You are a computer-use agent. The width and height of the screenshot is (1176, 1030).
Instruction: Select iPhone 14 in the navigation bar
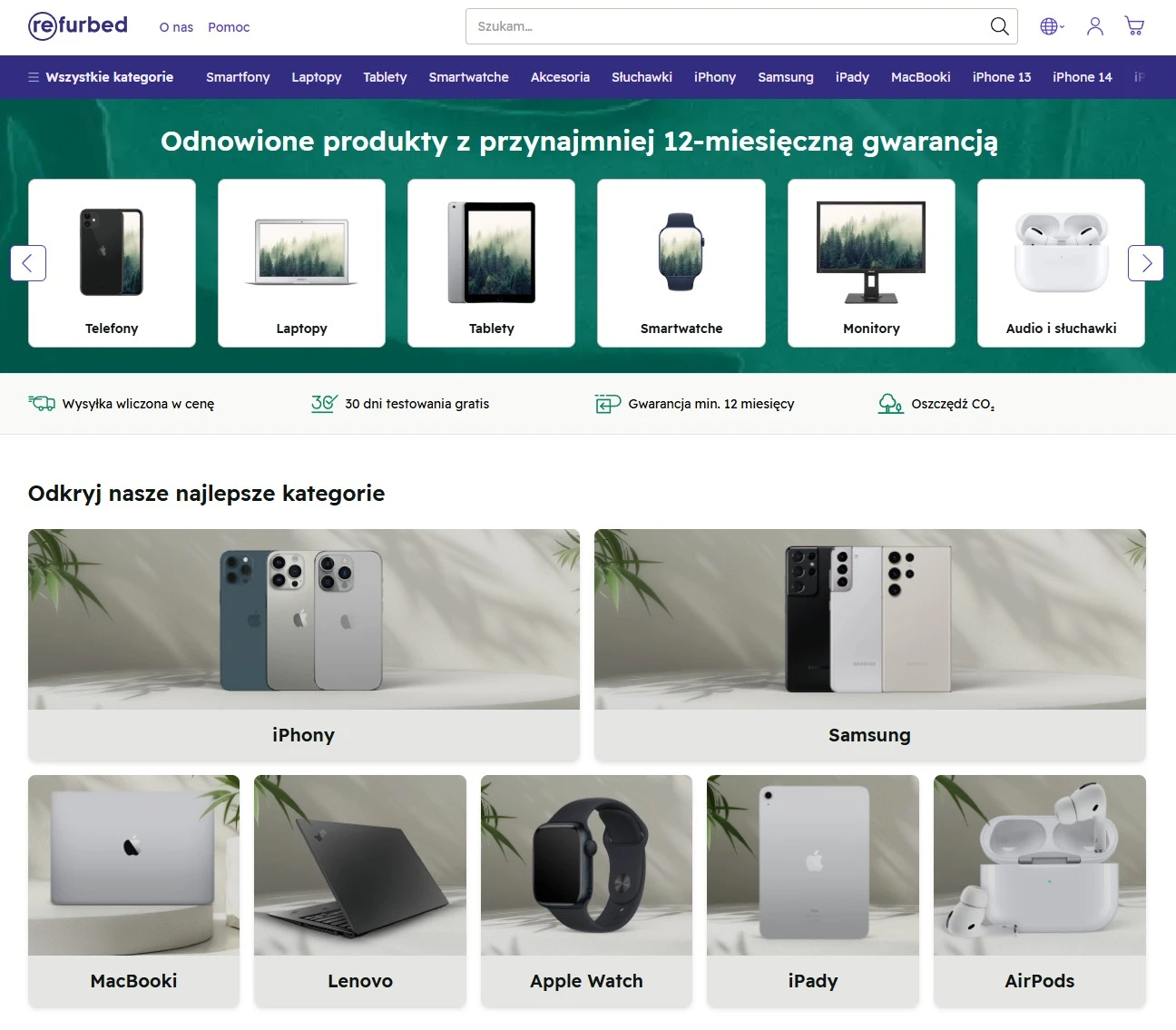pos(1082,77)
